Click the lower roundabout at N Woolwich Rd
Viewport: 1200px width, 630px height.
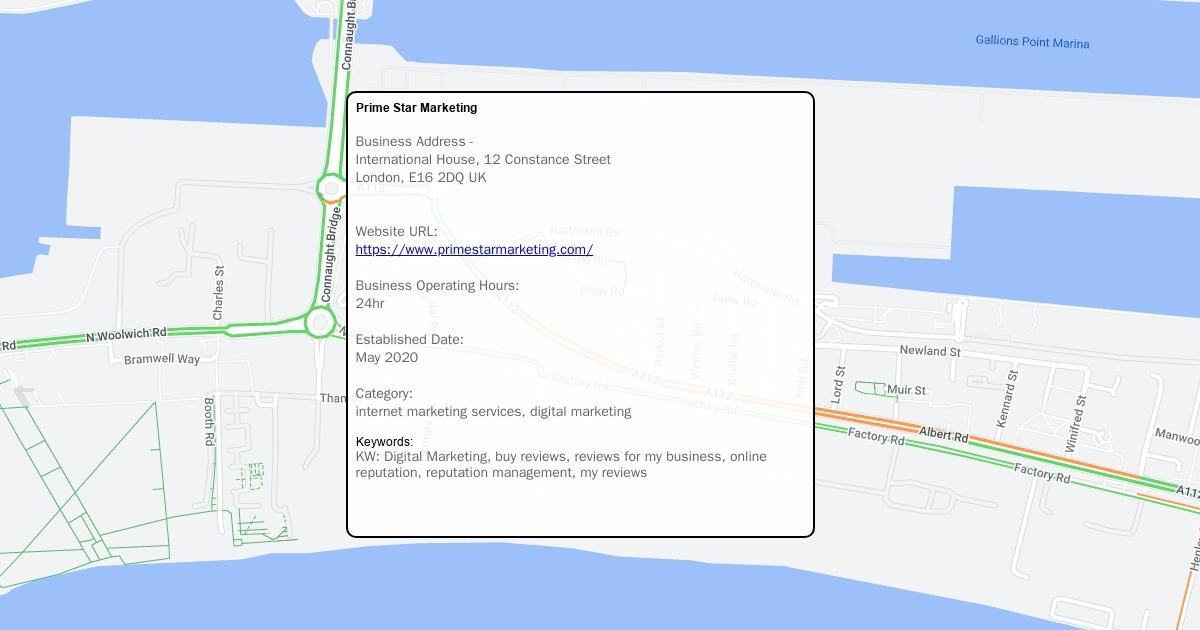coord(319,322)
